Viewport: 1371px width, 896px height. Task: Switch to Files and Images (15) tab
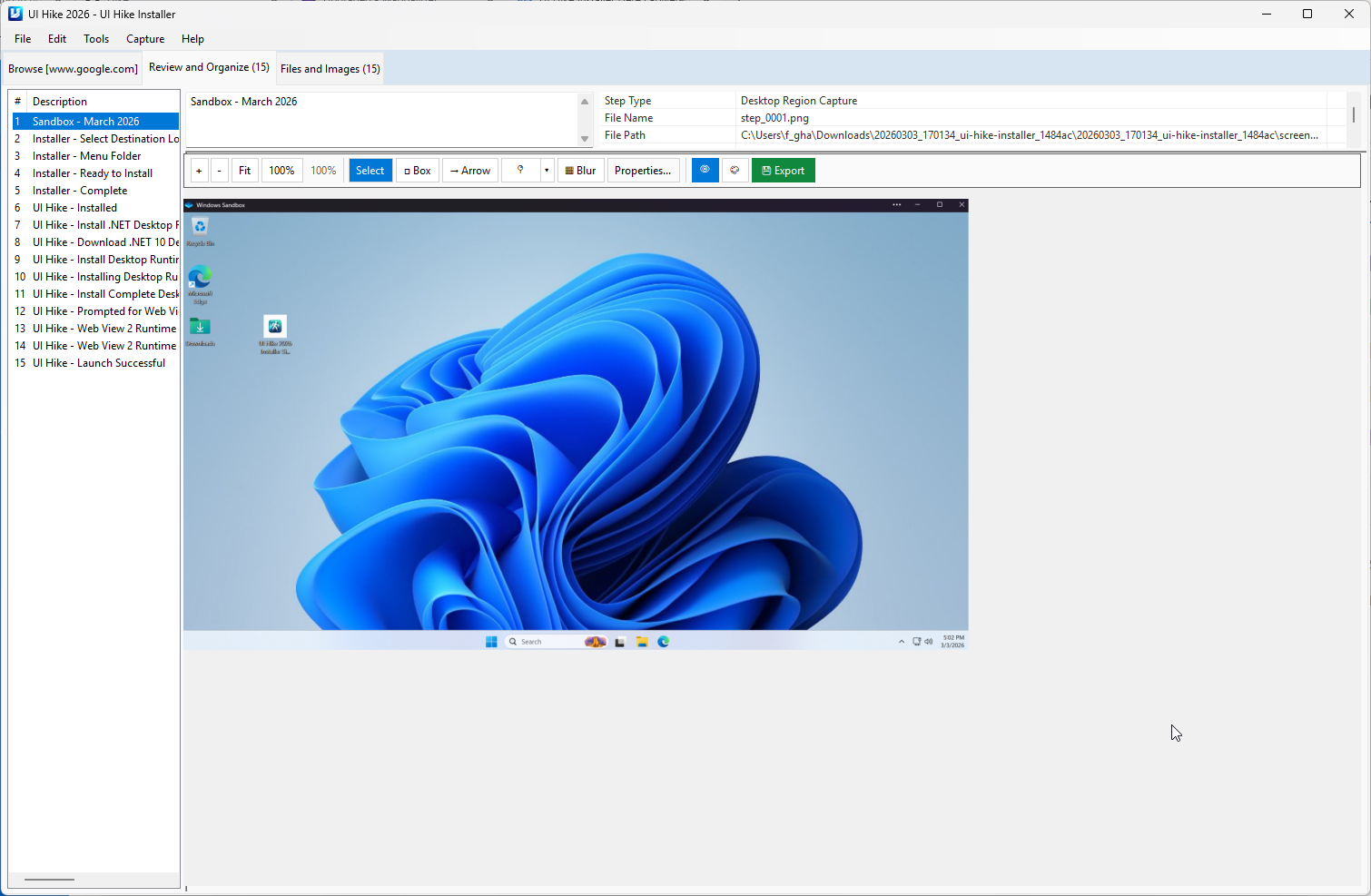[330, 69]
